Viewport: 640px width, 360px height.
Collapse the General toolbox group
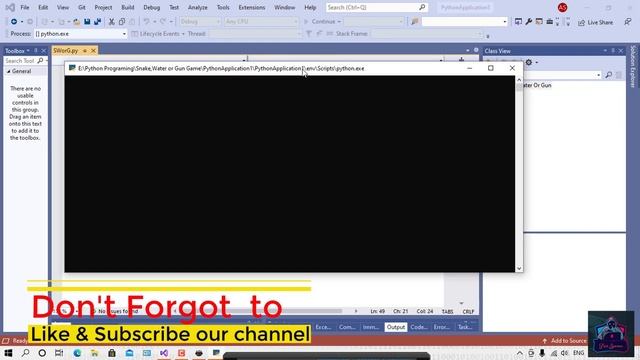pyautogui.click(x=9, y=71)
